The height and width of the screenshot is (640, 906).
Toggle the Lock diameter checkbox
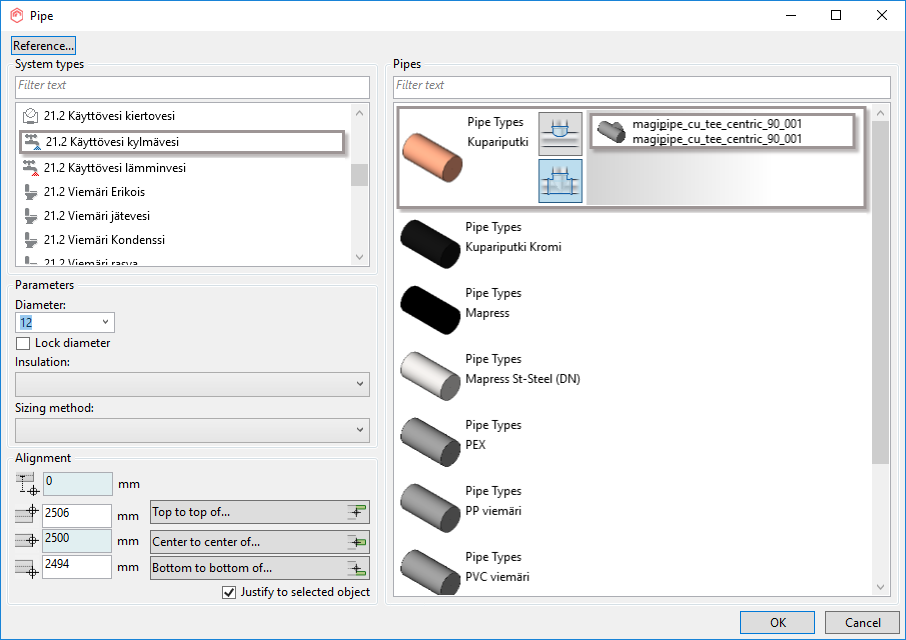tap(24, 343)
